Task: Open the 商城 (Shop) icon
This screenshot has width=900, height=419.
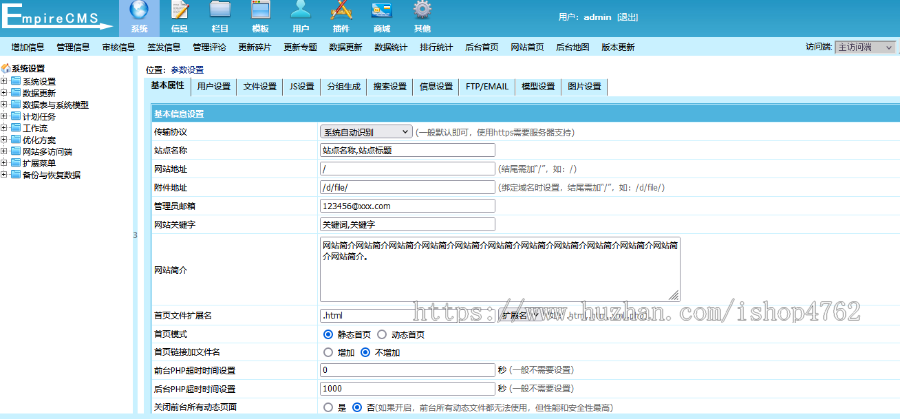Action: 381,14
